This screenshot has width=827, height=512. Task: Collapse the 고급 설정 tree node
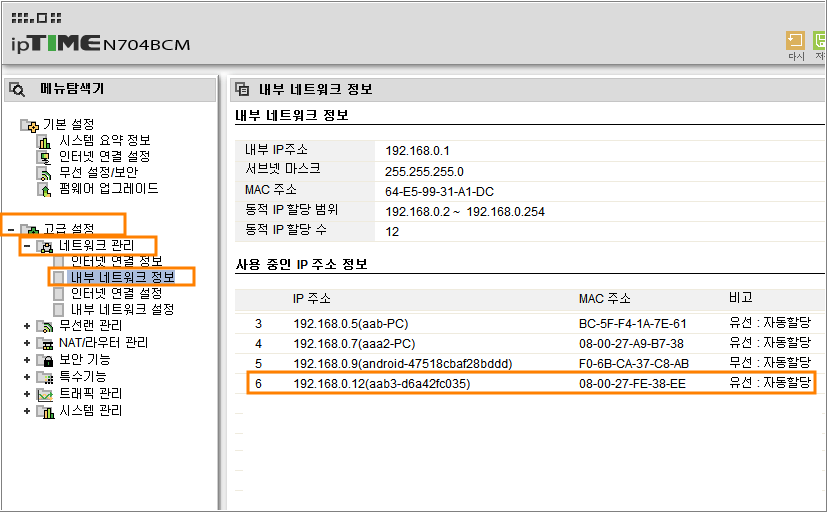(x=11, y=229)
